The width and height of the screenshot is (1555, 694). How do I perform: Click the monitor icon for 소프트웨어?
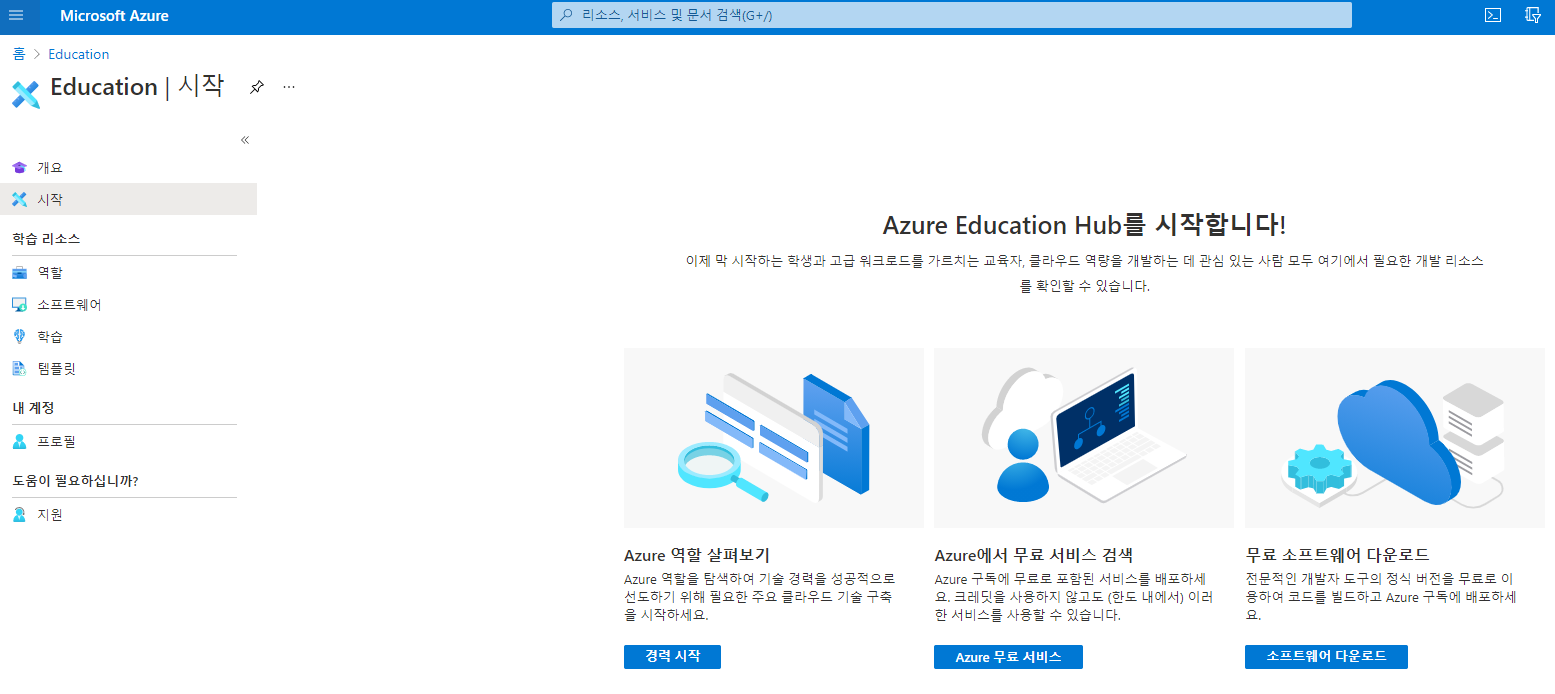[x=19, y=305]
